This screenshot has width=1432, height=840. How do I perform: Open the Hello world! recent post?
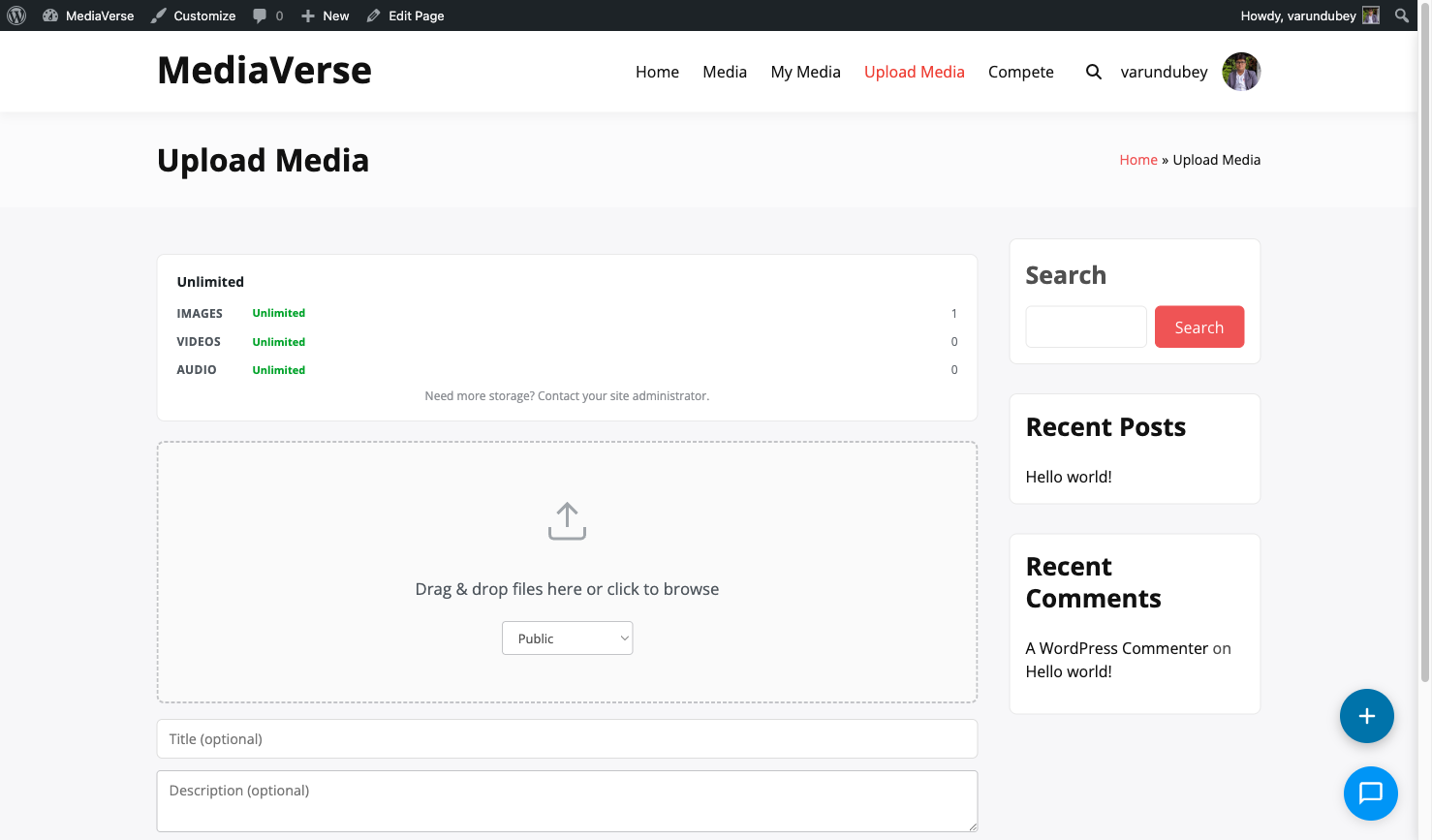pyautogui.click(x=1069, y=476)
